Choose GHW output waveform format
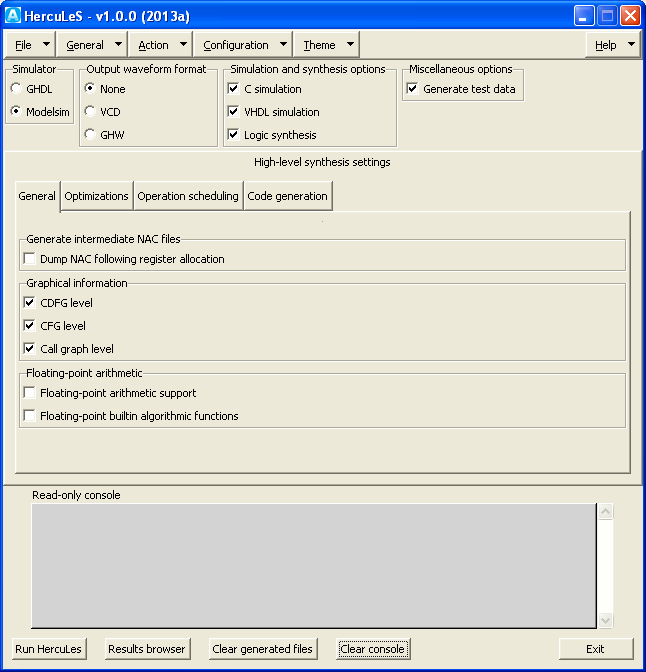646x672 pixels. [x=90, y=134]
